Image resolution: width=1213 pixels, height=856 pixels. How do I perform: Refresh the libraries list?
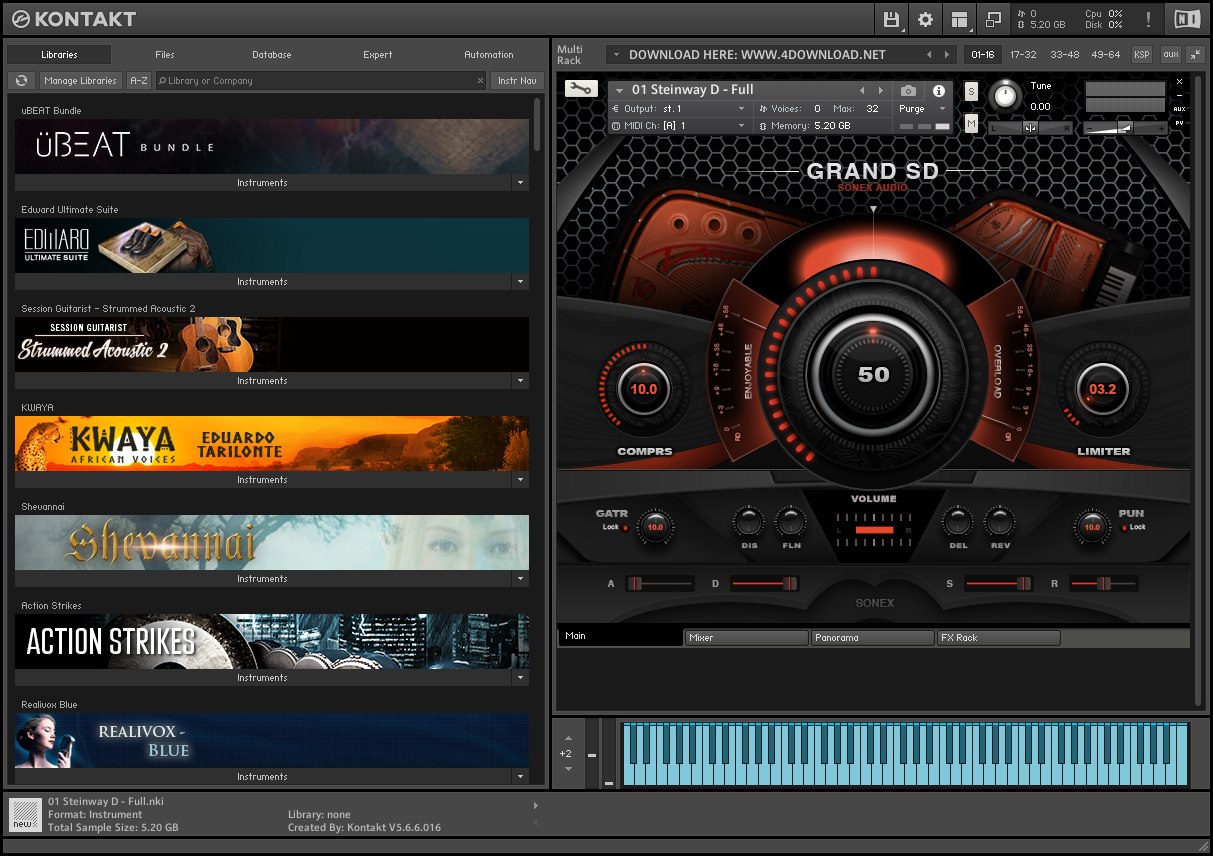pyautogui.click(x=21, y=80)
